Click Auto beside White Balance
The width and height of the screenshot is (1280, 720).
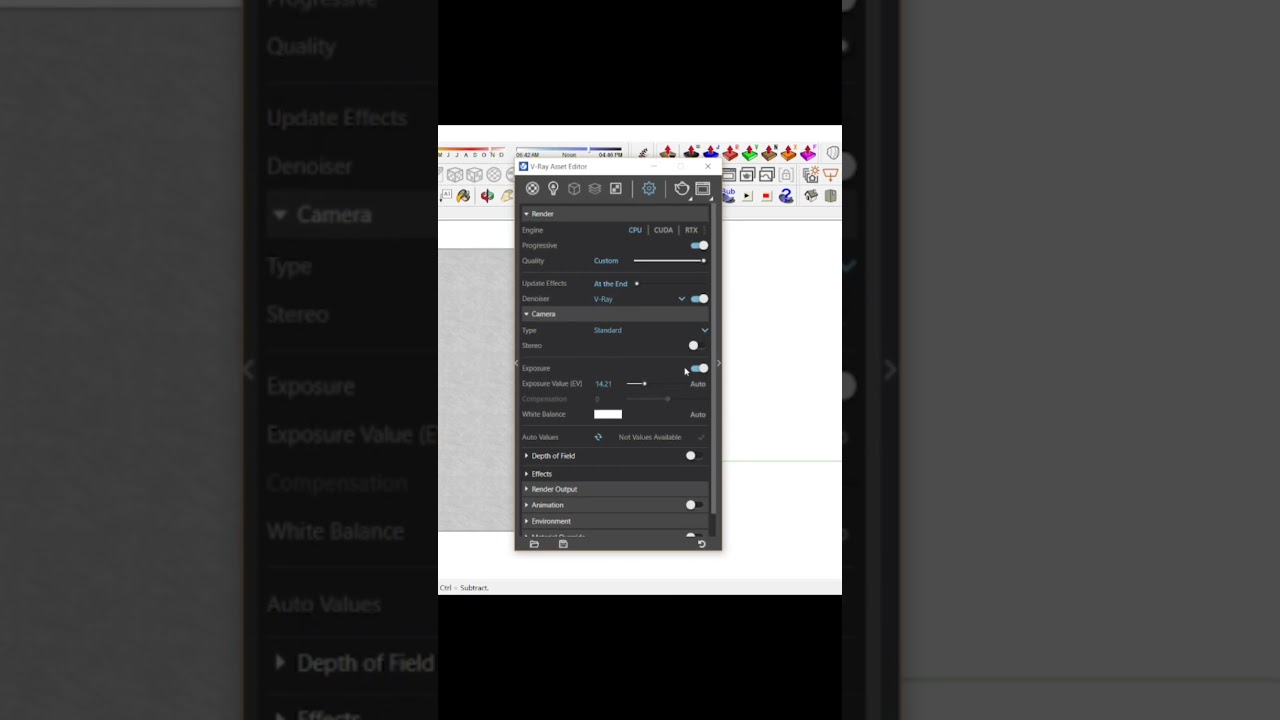(698, 414)
